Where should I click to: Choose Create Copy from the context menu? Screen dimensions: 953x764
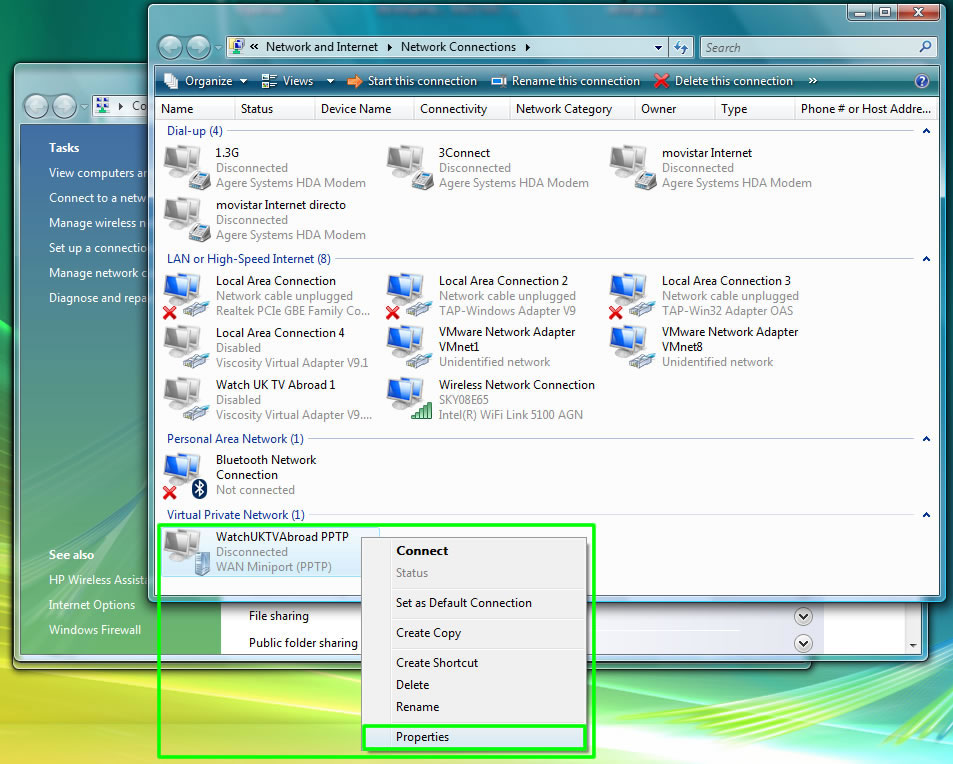tap(475, 633)
